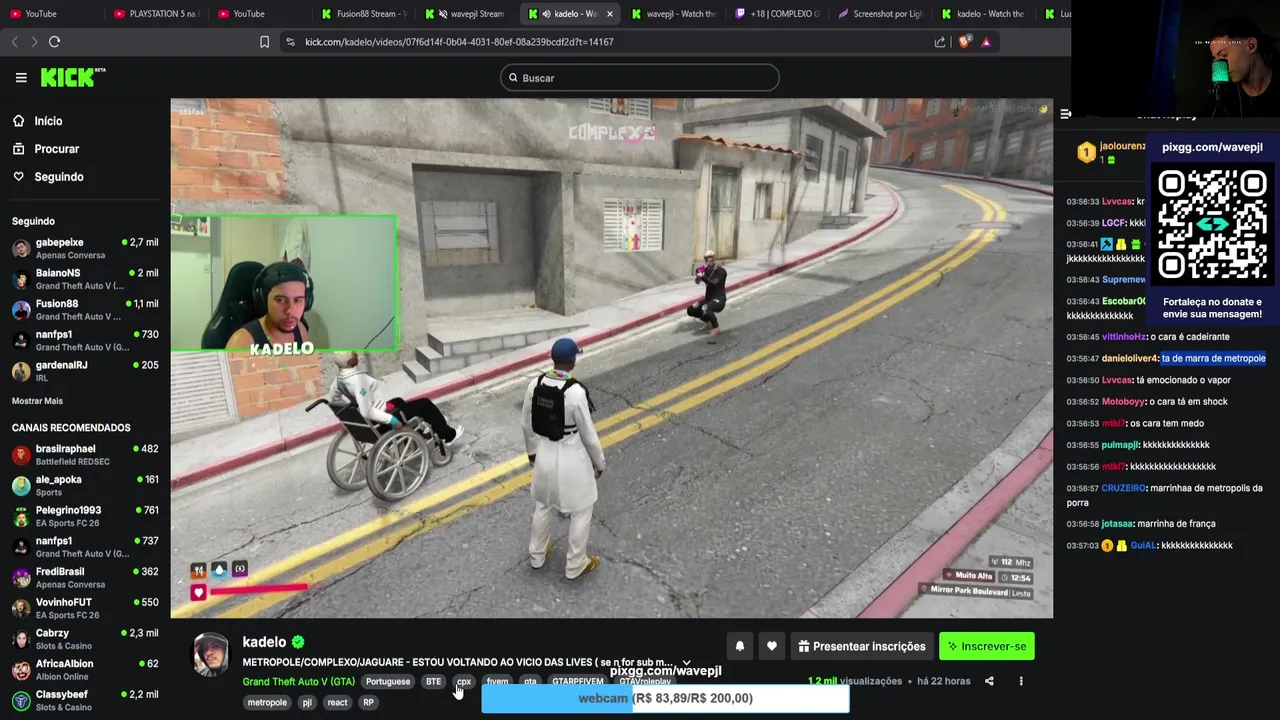The height and width of the screenshot is (720, 1280).
Task: Collapse chat panel icon
Action: [x=1065, y=114]
